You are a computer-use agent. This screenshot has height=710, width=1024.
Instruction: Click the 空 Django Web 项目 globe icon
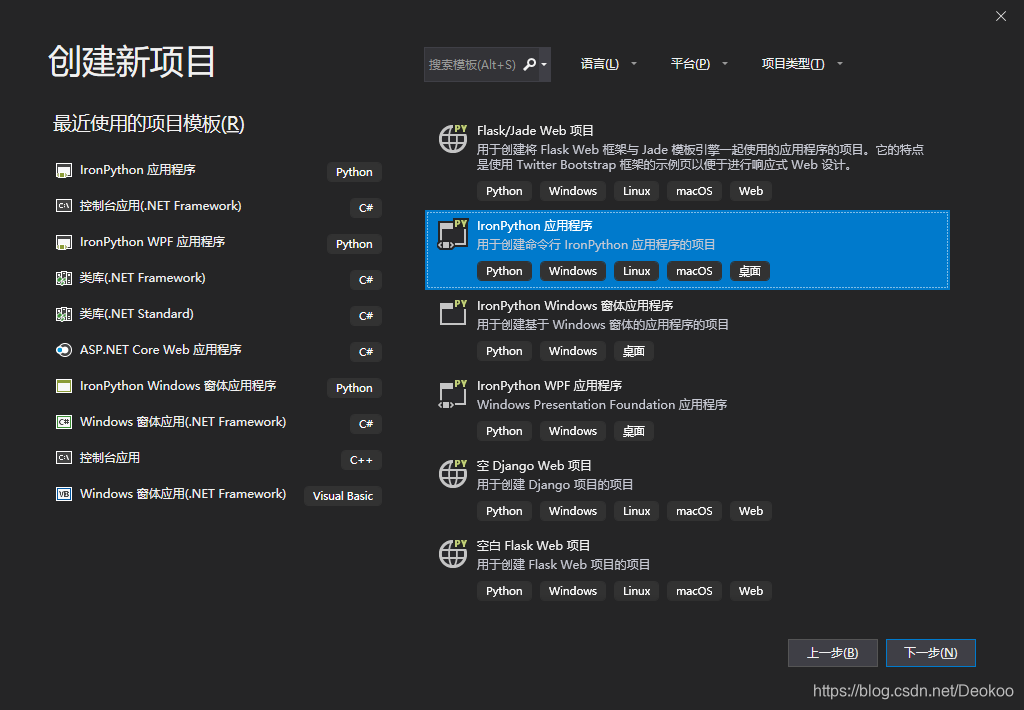(453, 474)
